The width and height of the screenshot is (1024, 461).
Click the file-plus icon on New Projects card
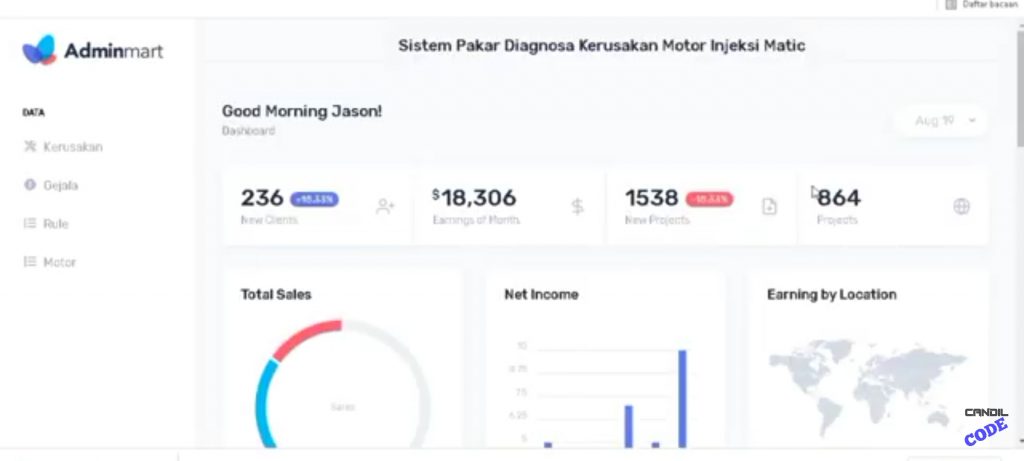769,207
